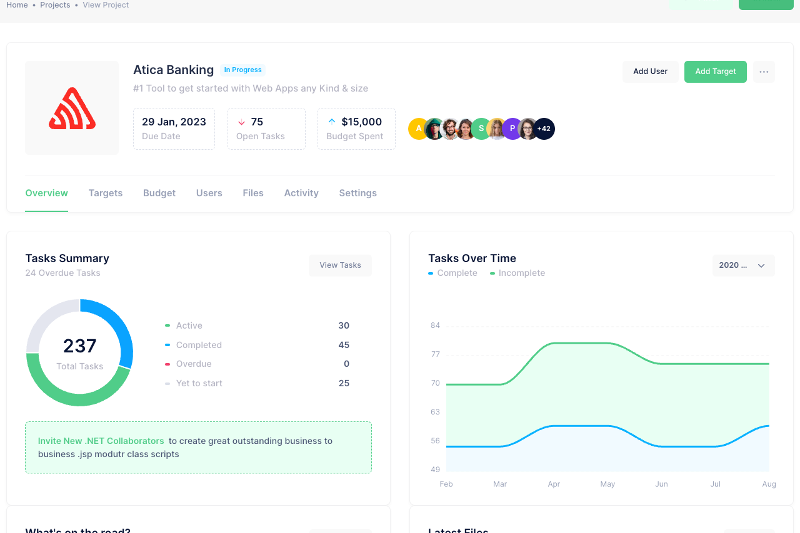Click the Projects breadcrumb link
This screenshot has height=533, width=800.
tap(55, 5)
